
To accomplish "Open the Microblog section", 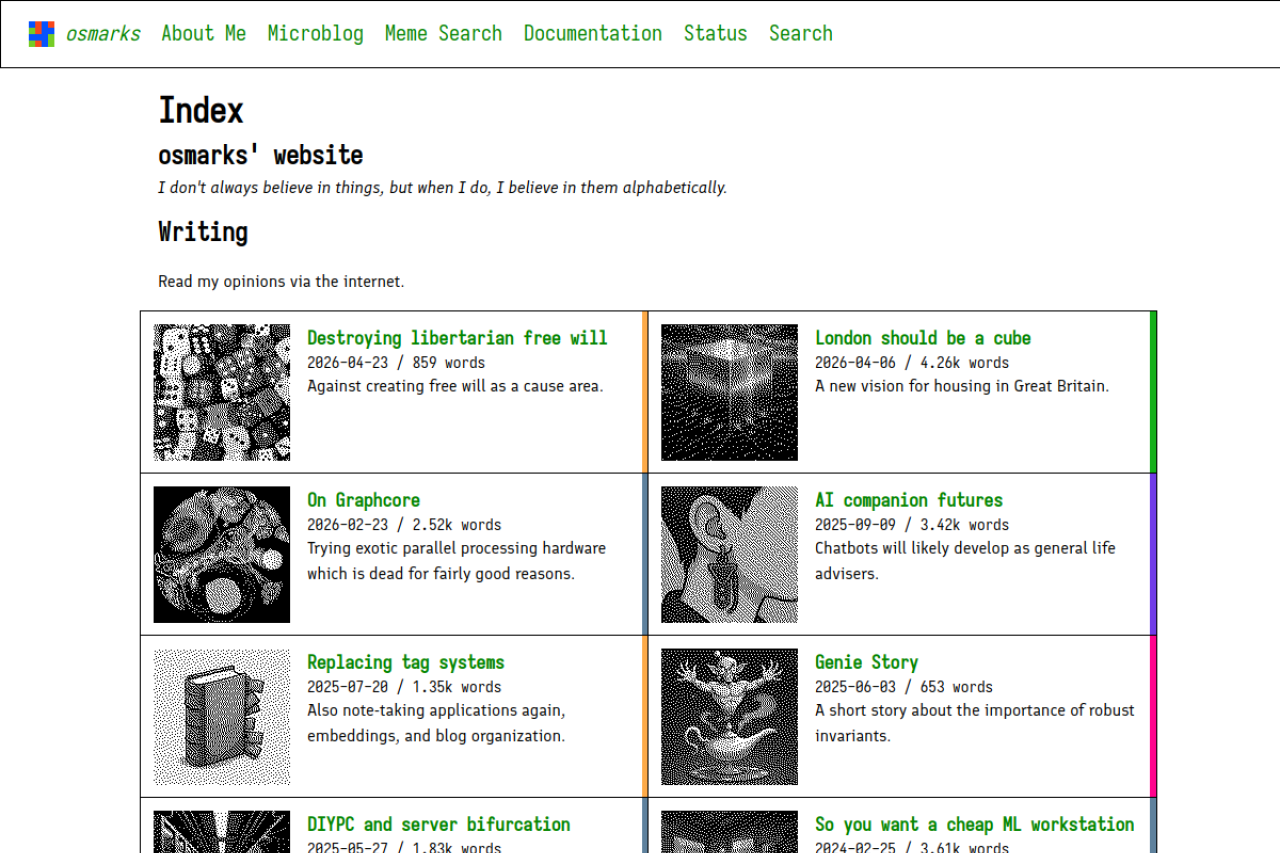I will pos(316,34).
